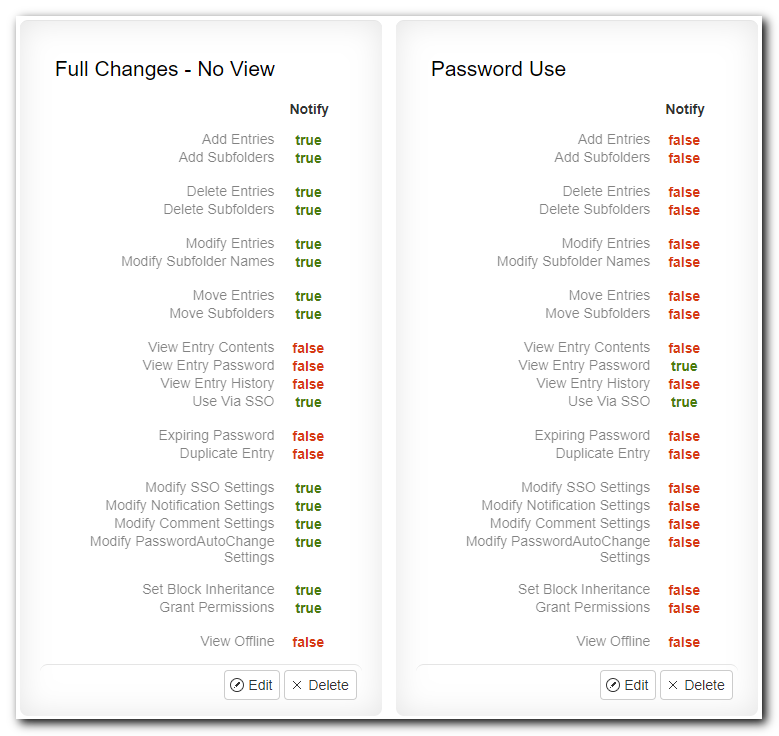Click Notify column header in Full Changes panel
The height and width of the screenshot is (736, 779).
pos(309,109)
